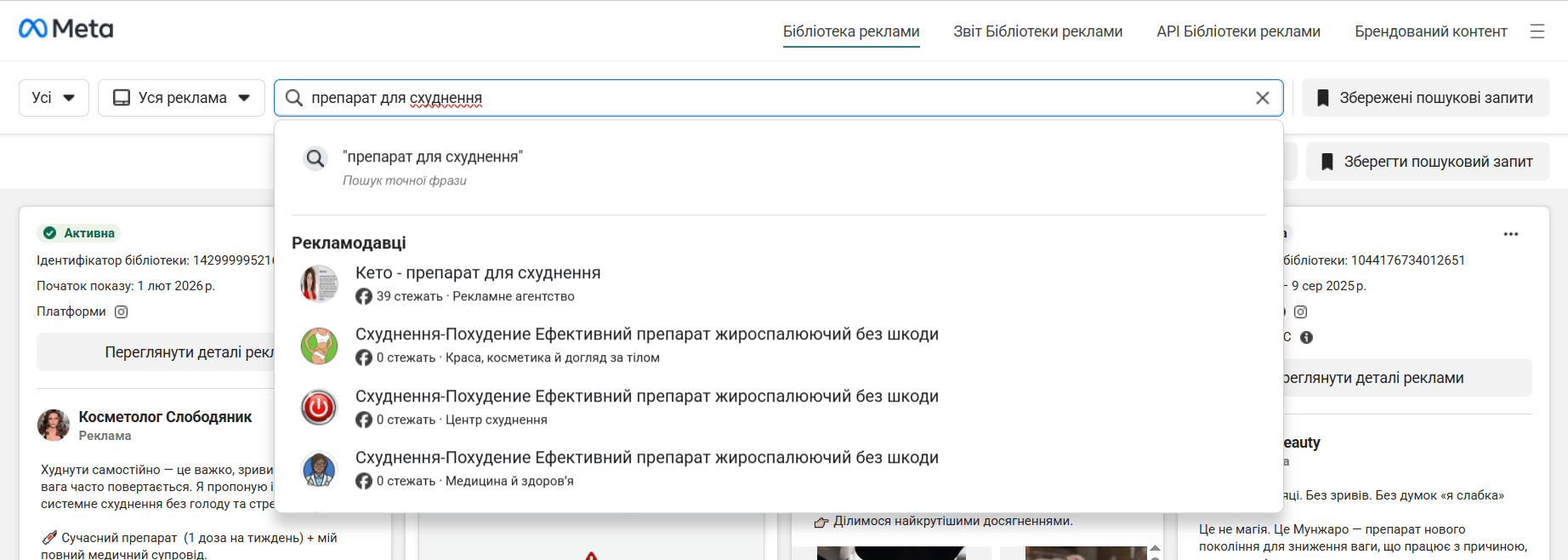
Task: Open Косметолог Слободяник advertiser link
Action: coord(165,417)
